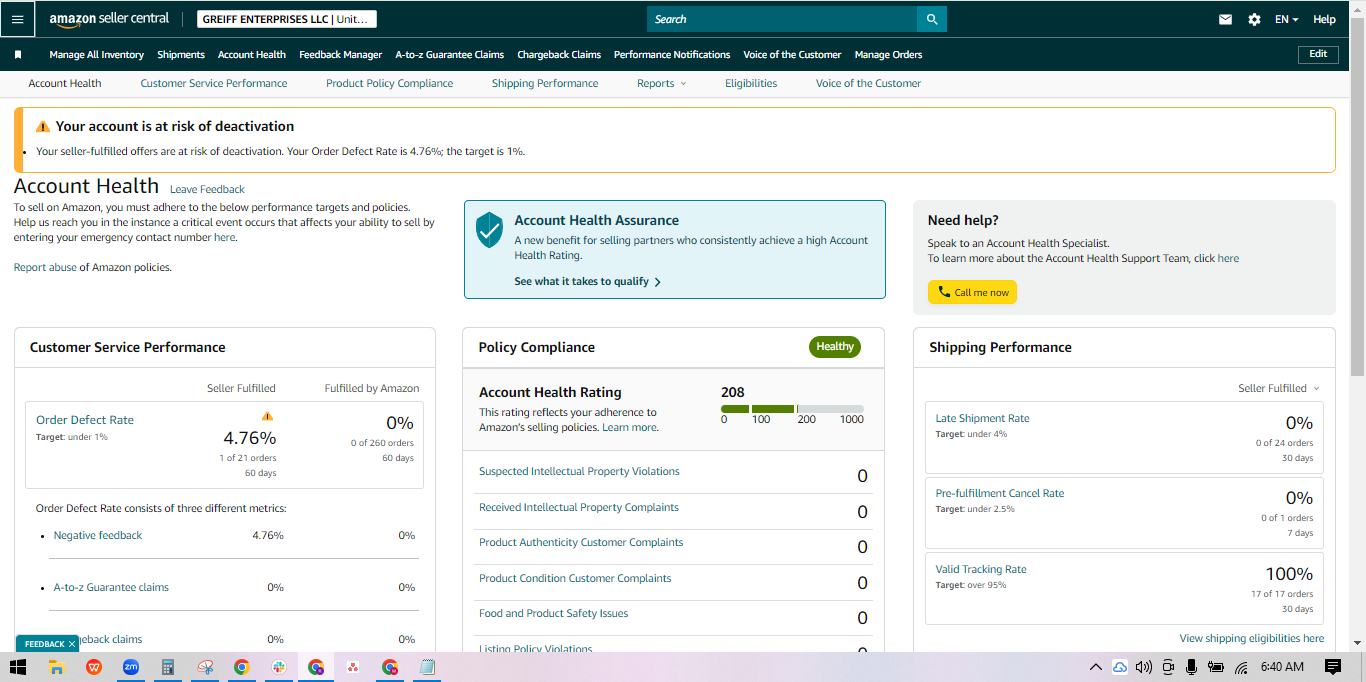Click the Report abuse link
This screenshot has height=682, width=1366.
tap(45, 267)
